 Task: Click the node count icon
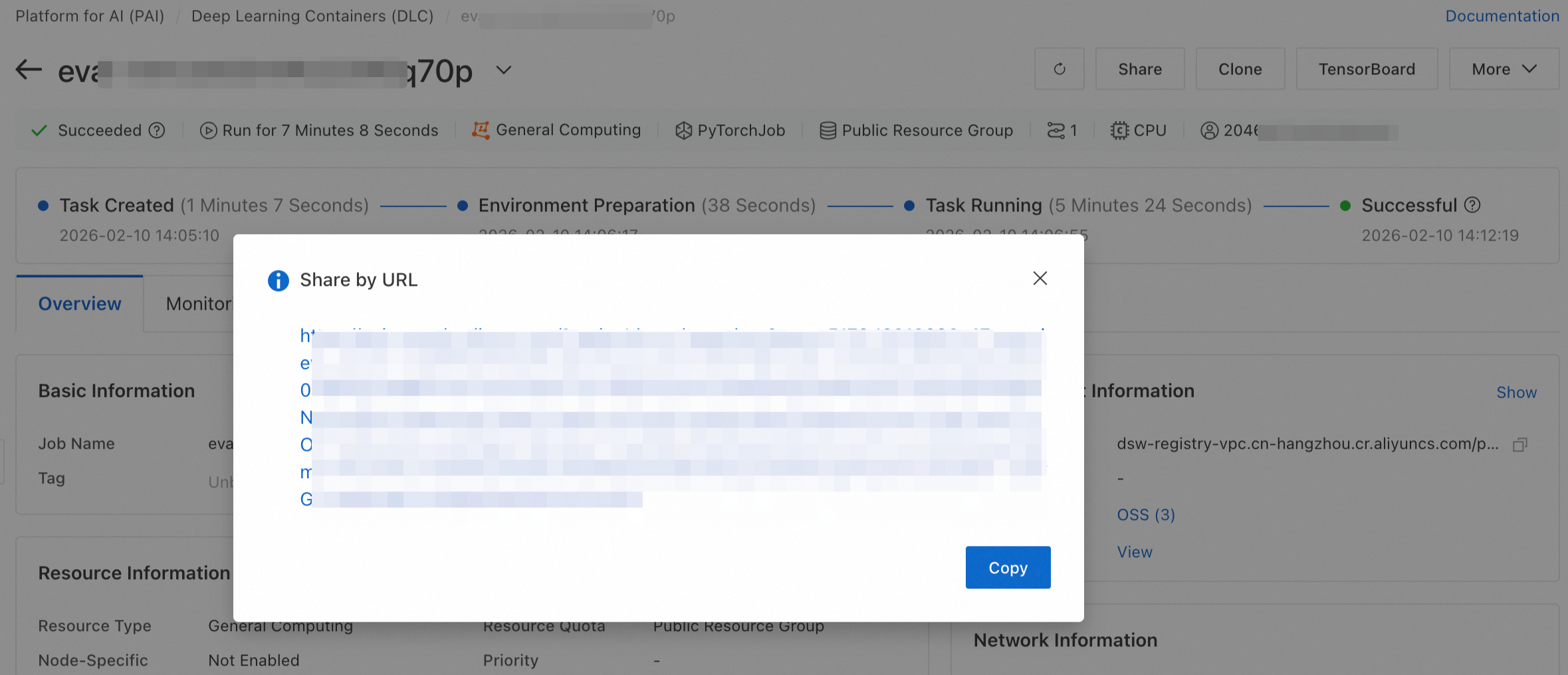pyautogui.click(x=1056, y=130)
